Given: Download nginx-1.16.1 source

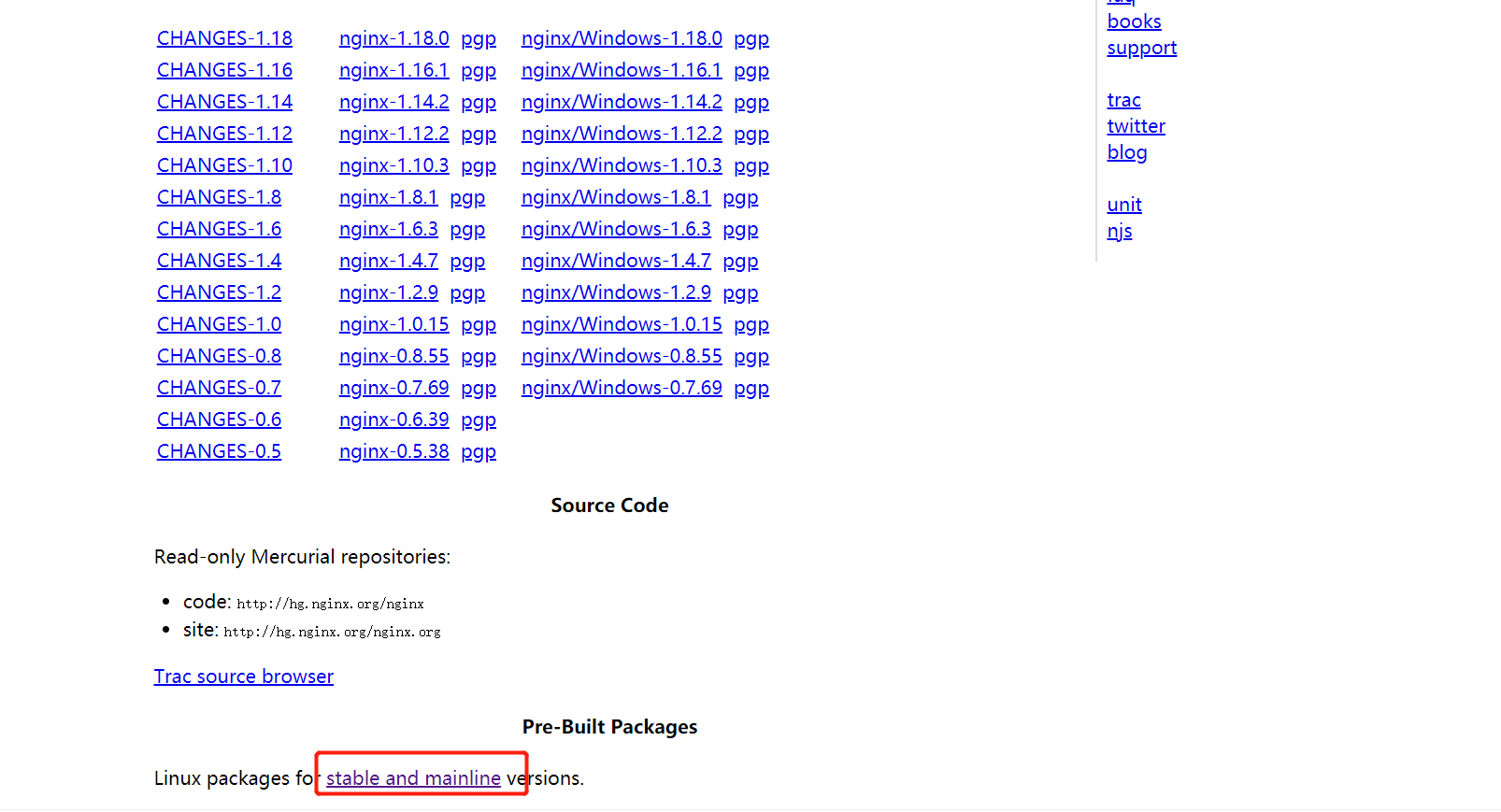Looking at the screenshot, I should point(393,70).
